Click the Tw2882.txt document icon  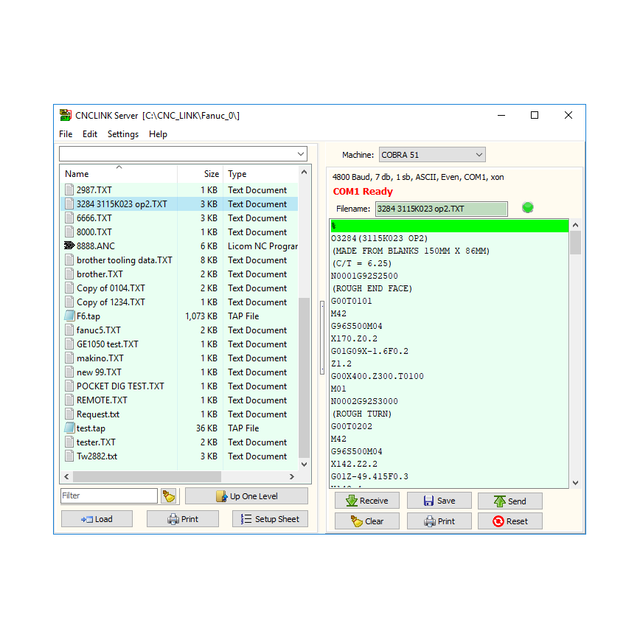point(69,456)
